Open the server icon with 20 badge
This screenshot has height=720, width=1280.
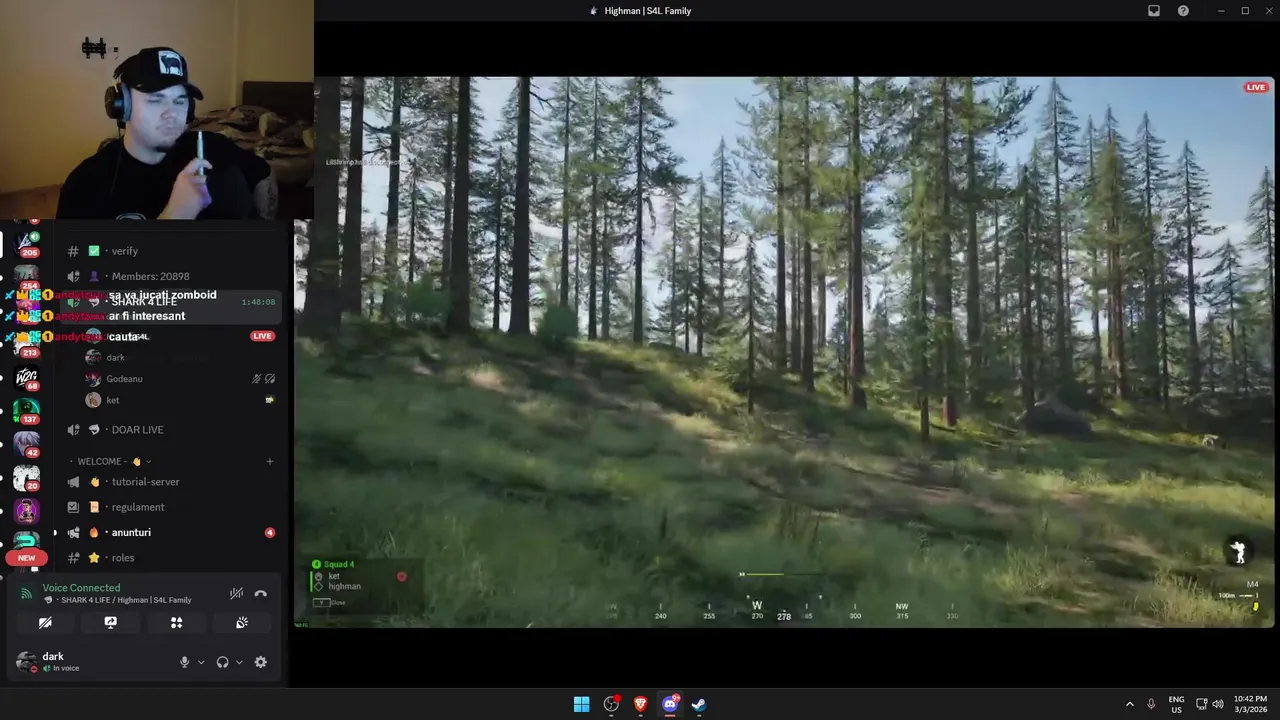coord(27,477)
